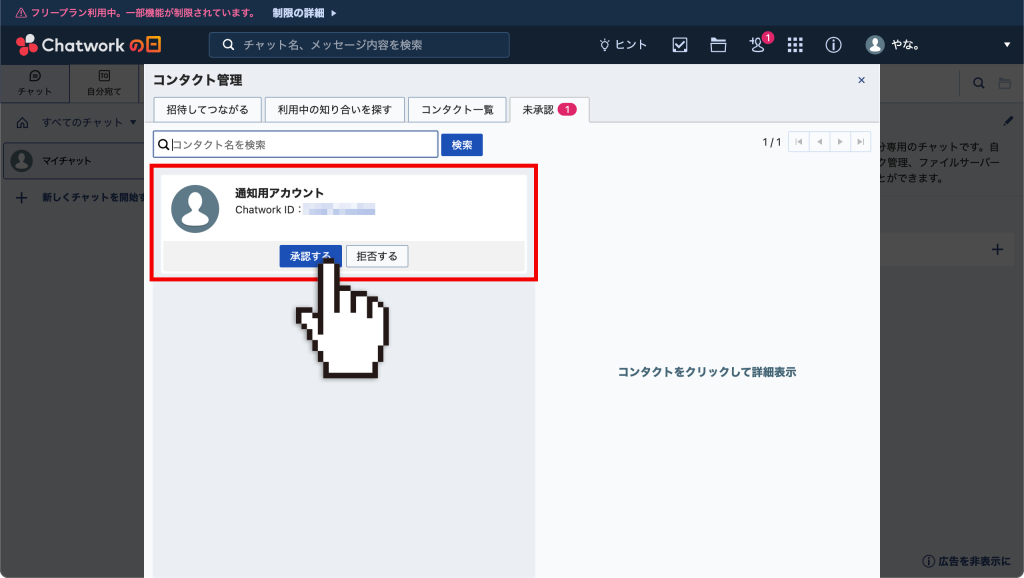Switch to the コンタクト一覧 tab
The width and height of the screenshot is (1024, 578).
click(x=457, y=110)
